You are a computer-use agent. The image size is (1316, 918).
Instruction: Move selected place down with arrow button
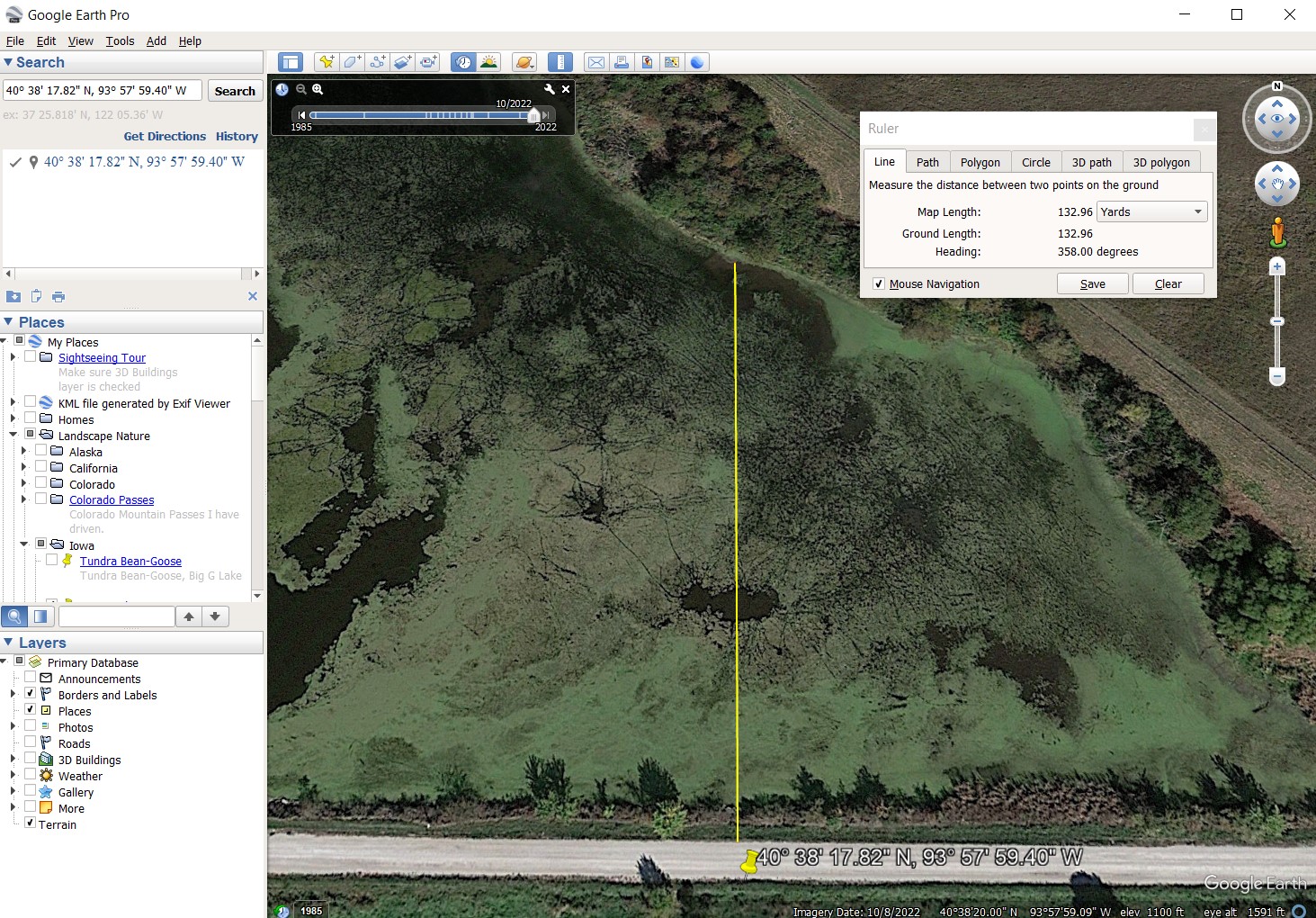pyautogui.click(x=215, y=616)
